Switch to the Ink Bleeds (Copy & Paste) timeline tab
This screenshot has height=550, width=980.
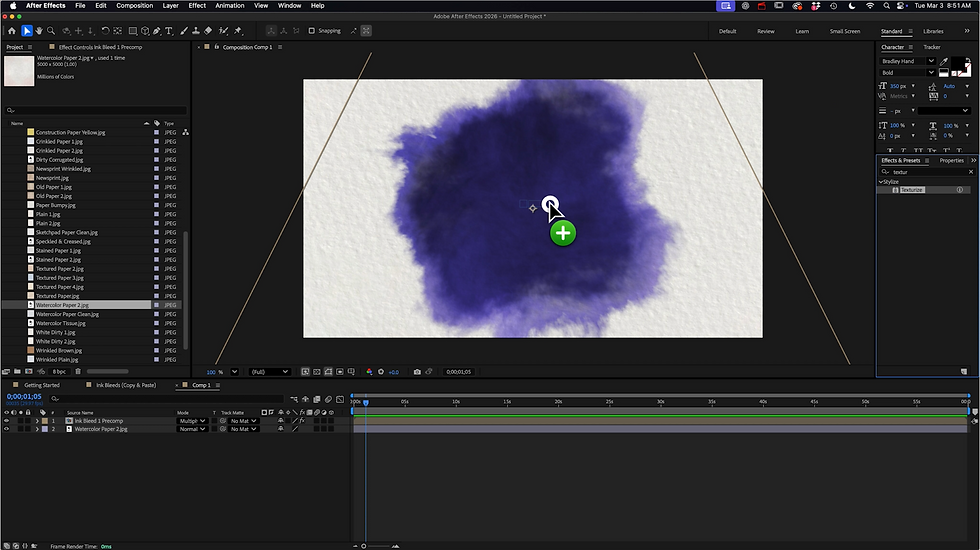pos(126,385)
